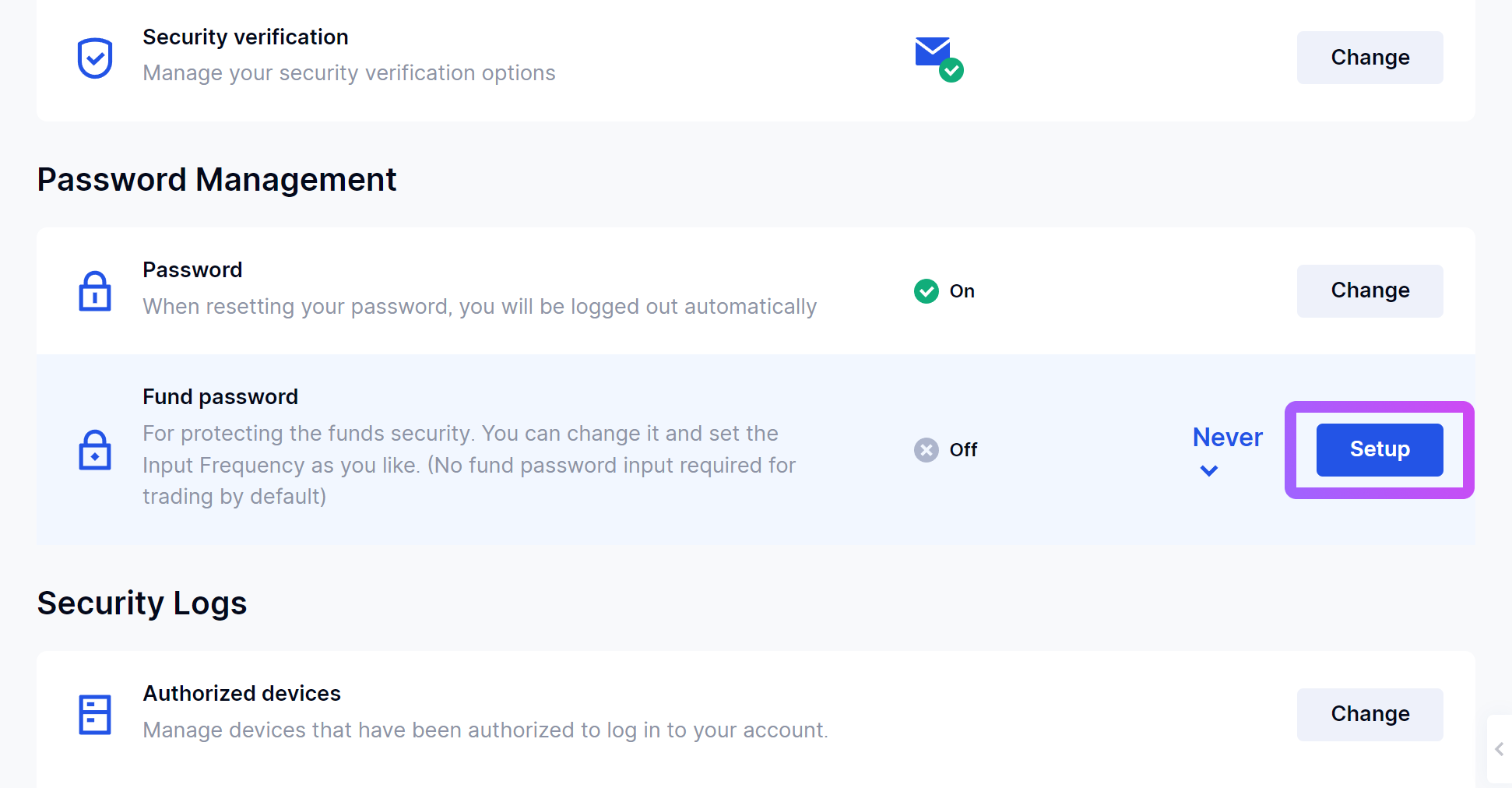Click the green check On status icon
The height and width of the screenshot is (788, 1512).
[x=926, y=291]
